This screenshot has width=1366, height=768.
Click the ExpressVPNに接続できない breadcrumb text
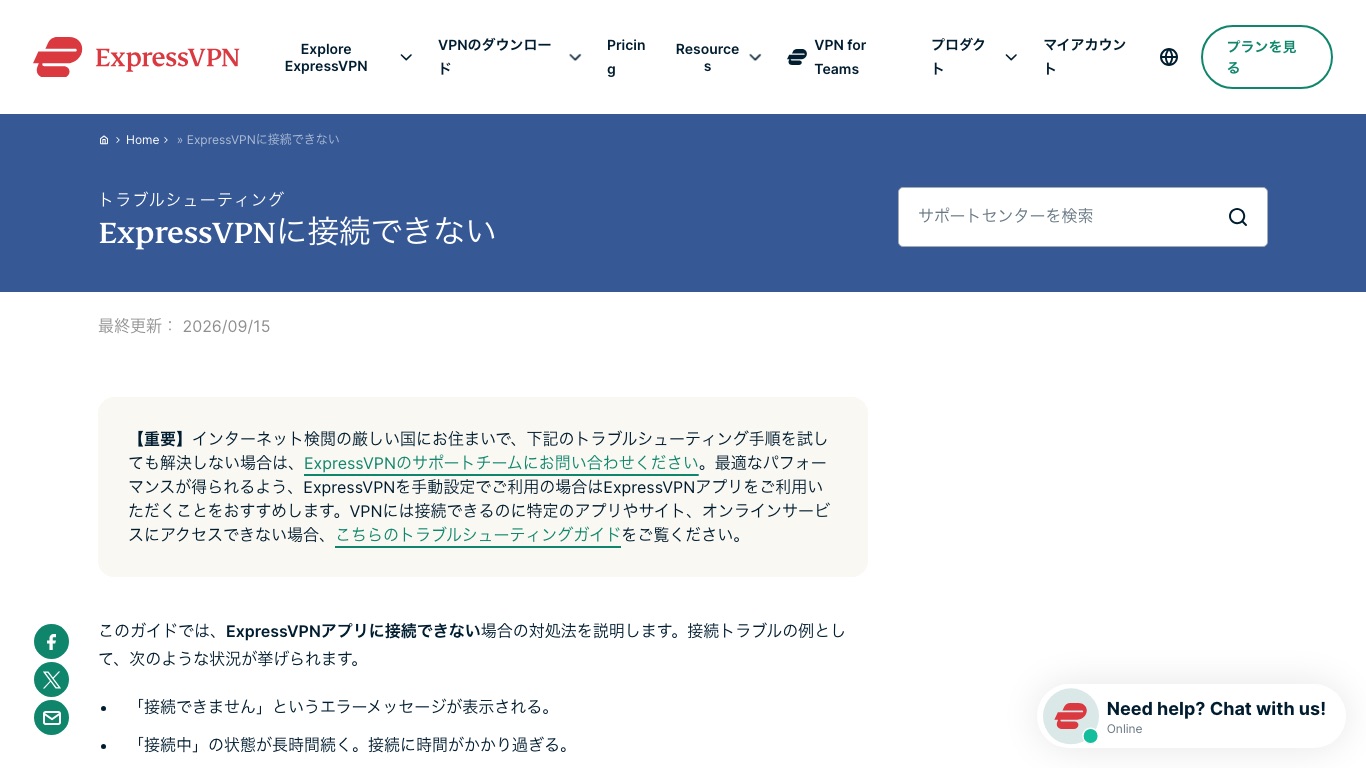(263, 140)
